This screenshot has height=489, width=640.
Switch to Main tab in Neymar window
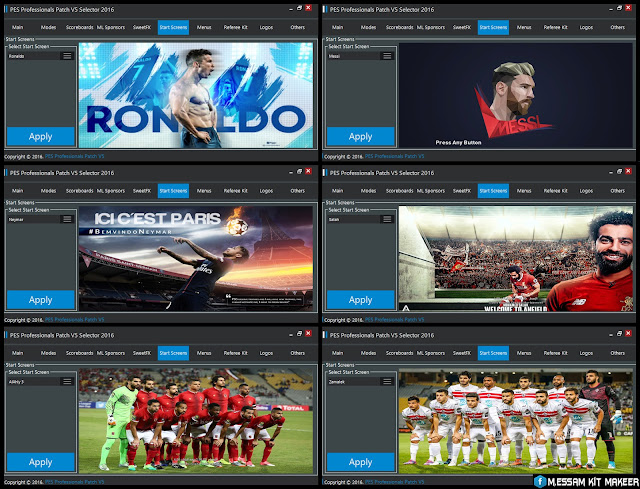[18, 191]
